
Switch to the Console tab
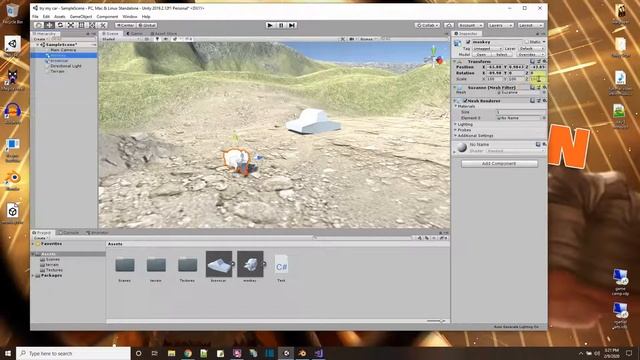click(x=69, y=233)
